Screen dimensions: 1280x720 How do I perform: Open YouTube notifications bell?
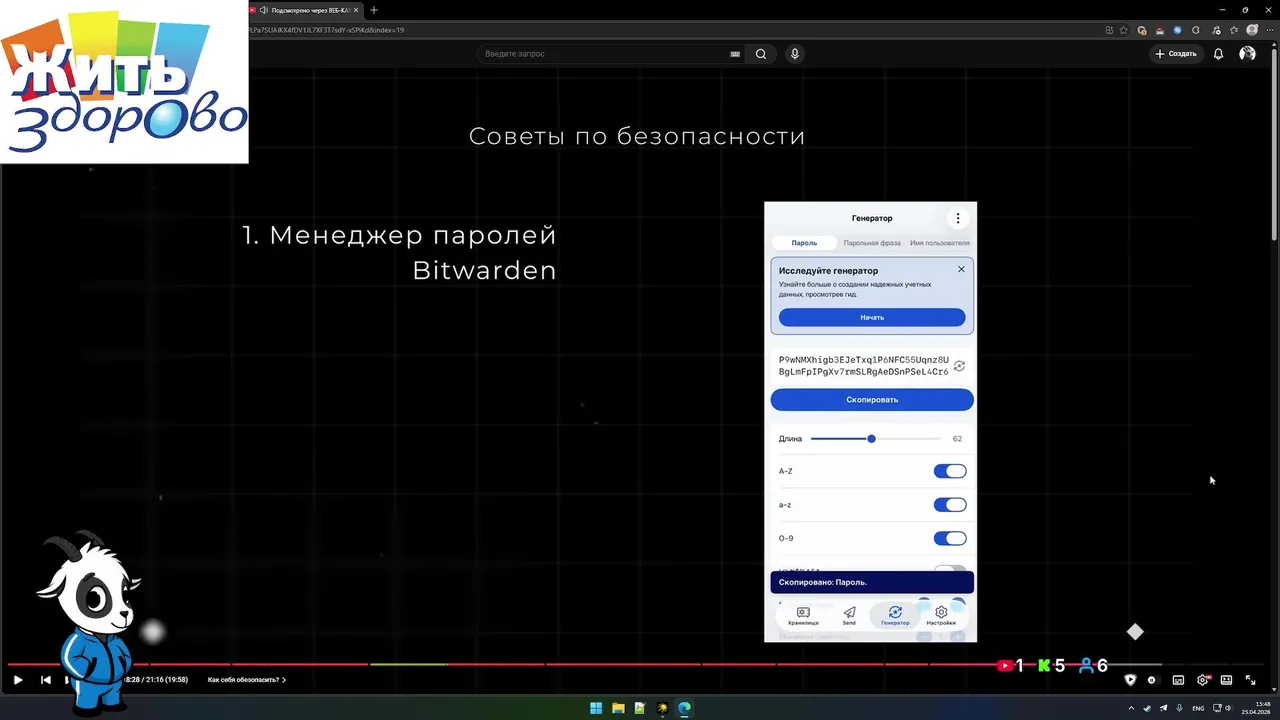point(1218,54)
